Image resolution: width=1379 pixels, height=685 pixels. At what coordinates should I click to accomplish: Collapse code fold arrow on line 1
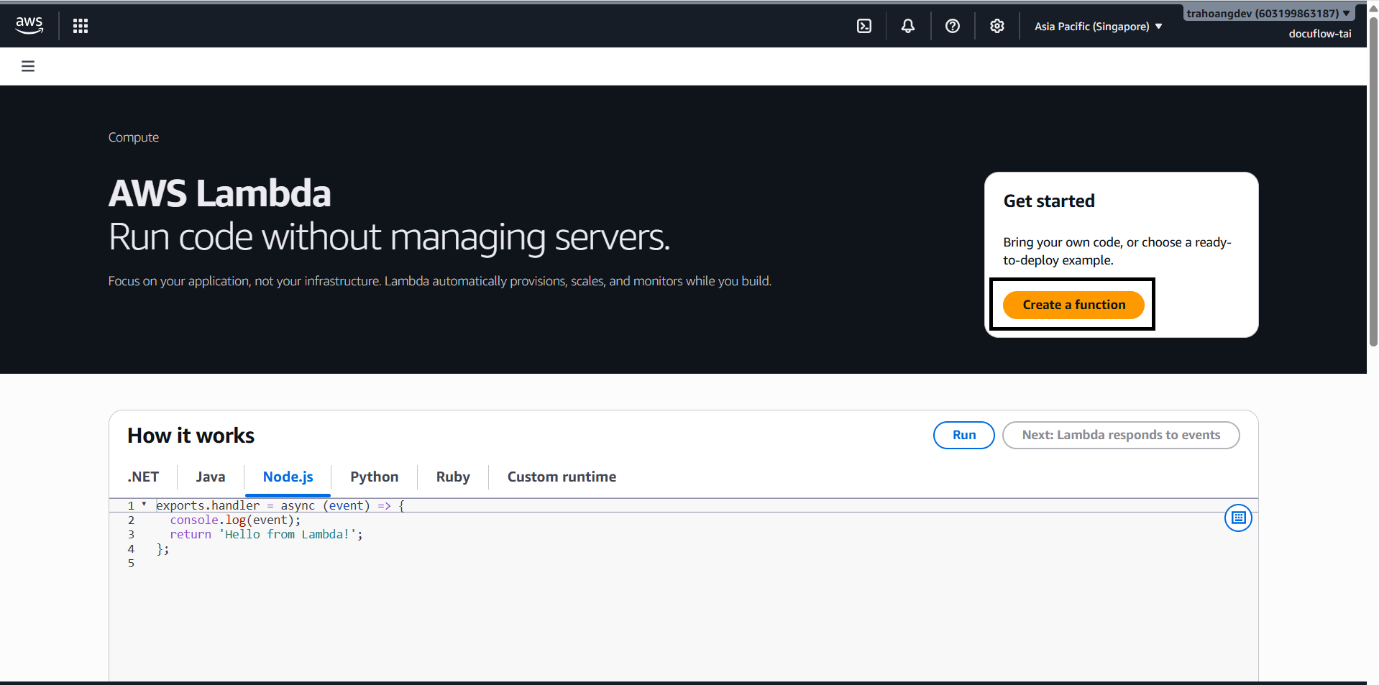coord(144,505)
